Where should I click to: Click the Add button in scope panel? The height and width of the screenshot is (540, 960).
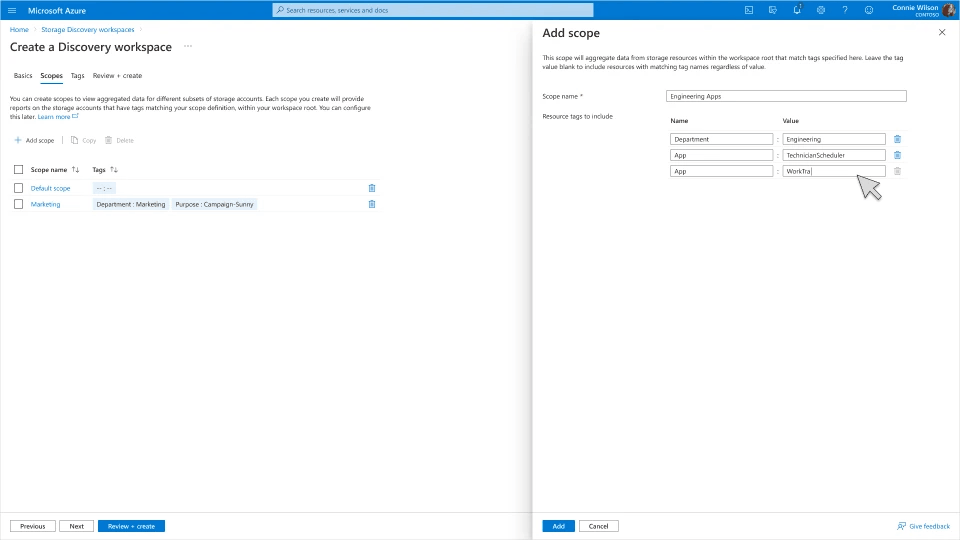(x=558, y=526)
